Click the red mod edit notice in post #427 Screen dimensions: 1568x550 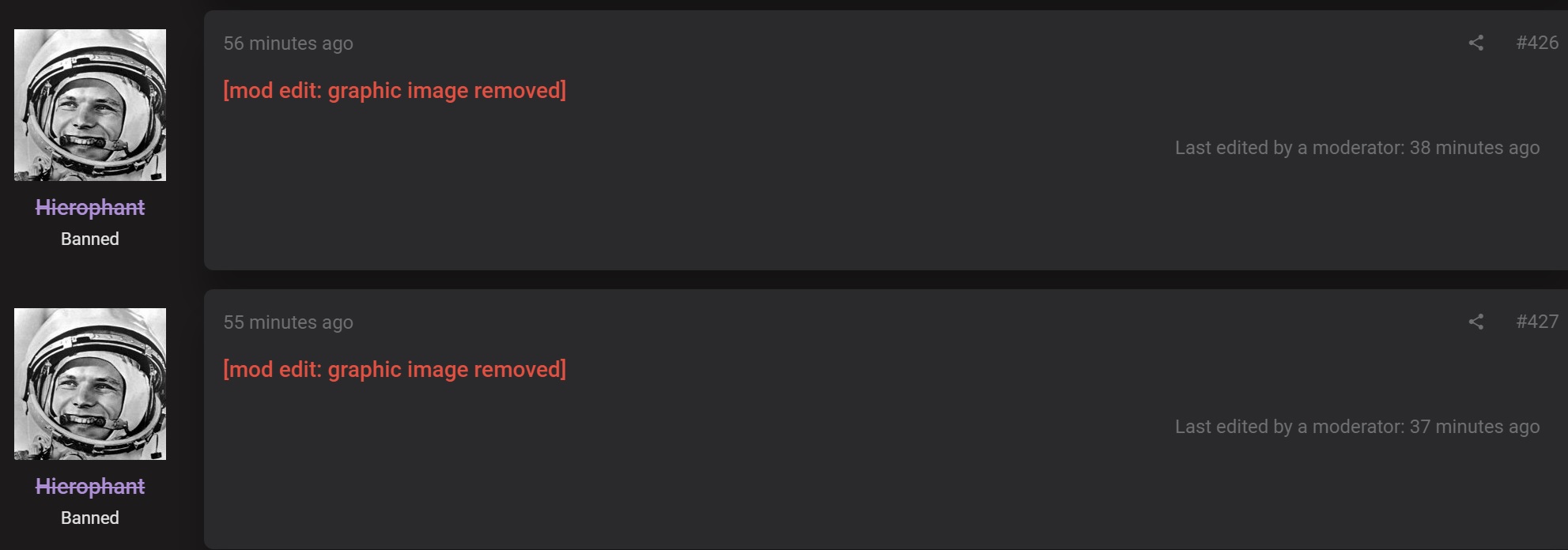(x=395, y=370)
